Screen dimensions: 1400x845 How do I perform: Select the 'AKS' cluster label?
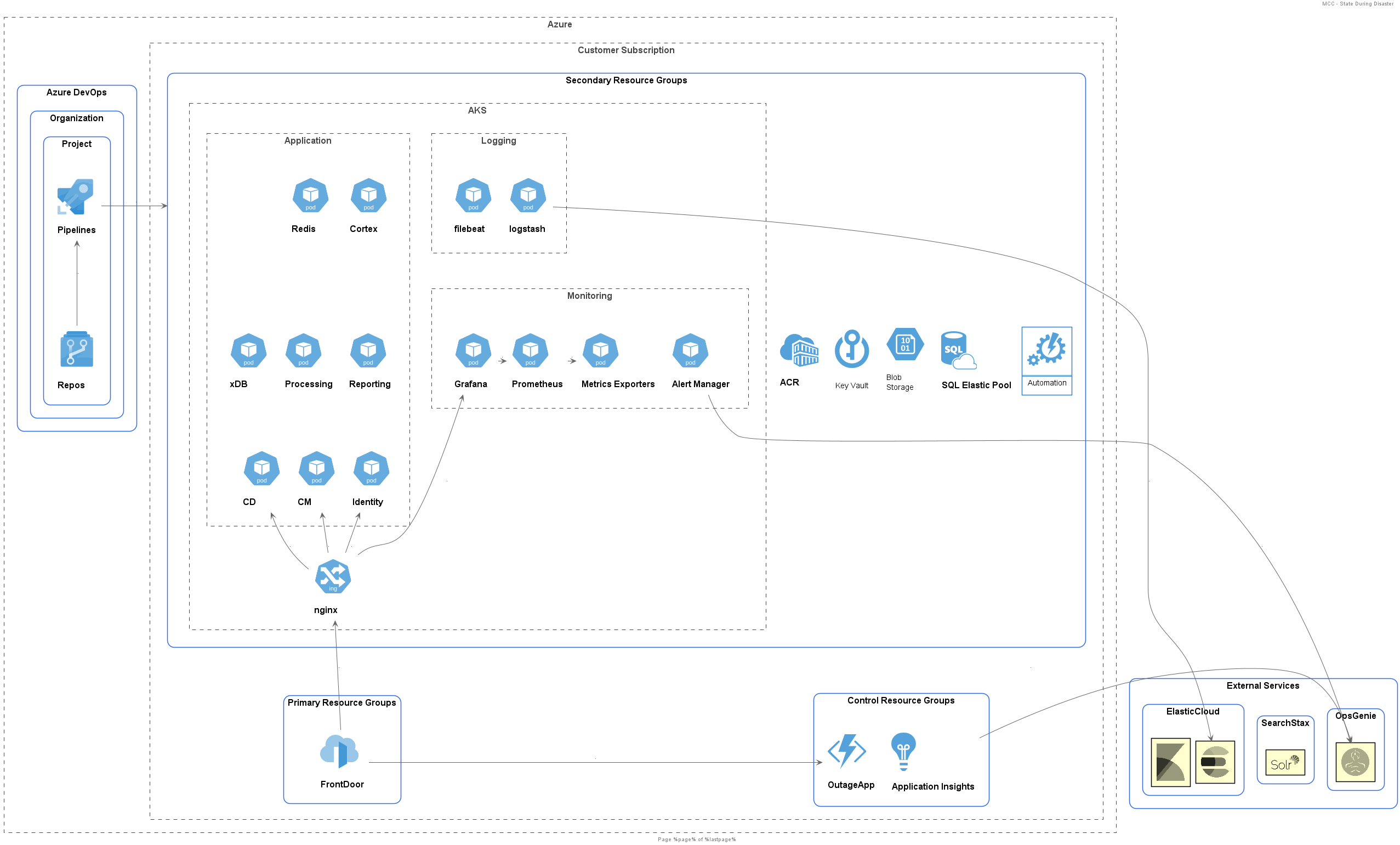(x=477, y=110)
